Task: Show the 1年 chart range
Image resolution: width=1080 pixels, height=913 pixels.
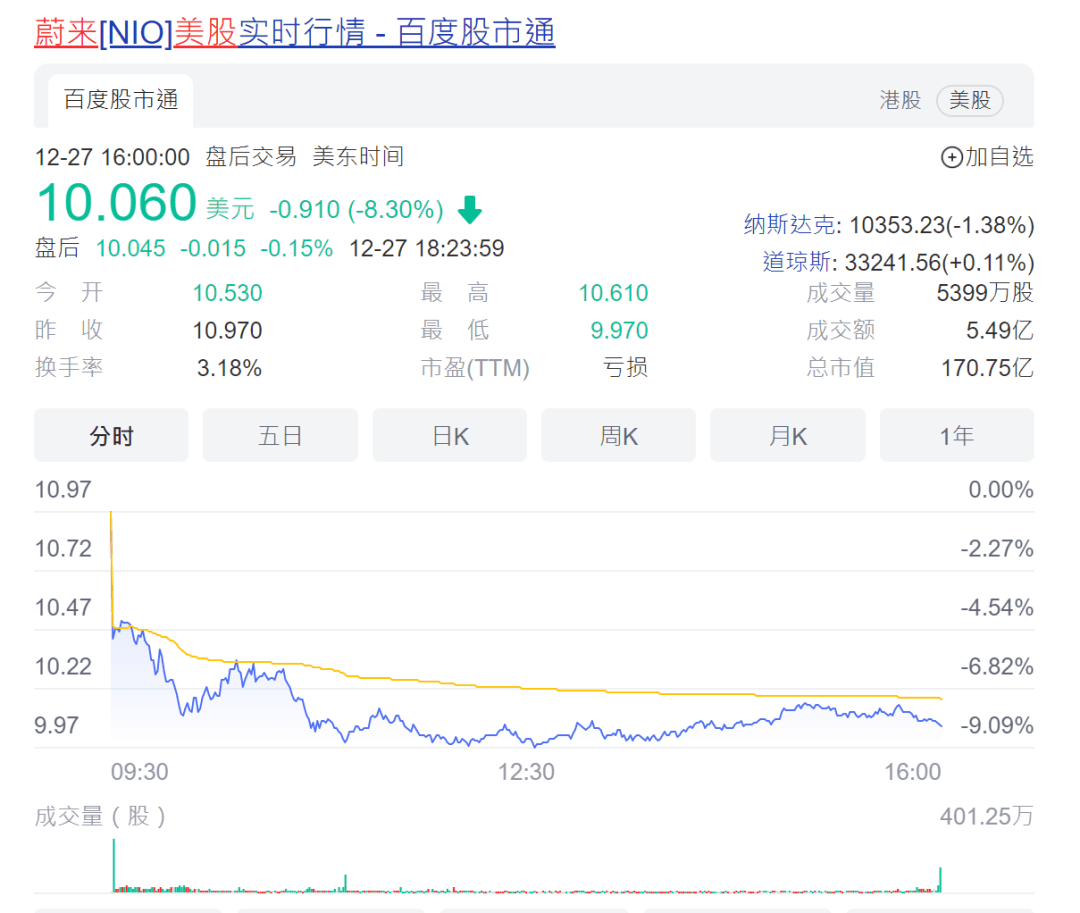Action: pos(957,436)
